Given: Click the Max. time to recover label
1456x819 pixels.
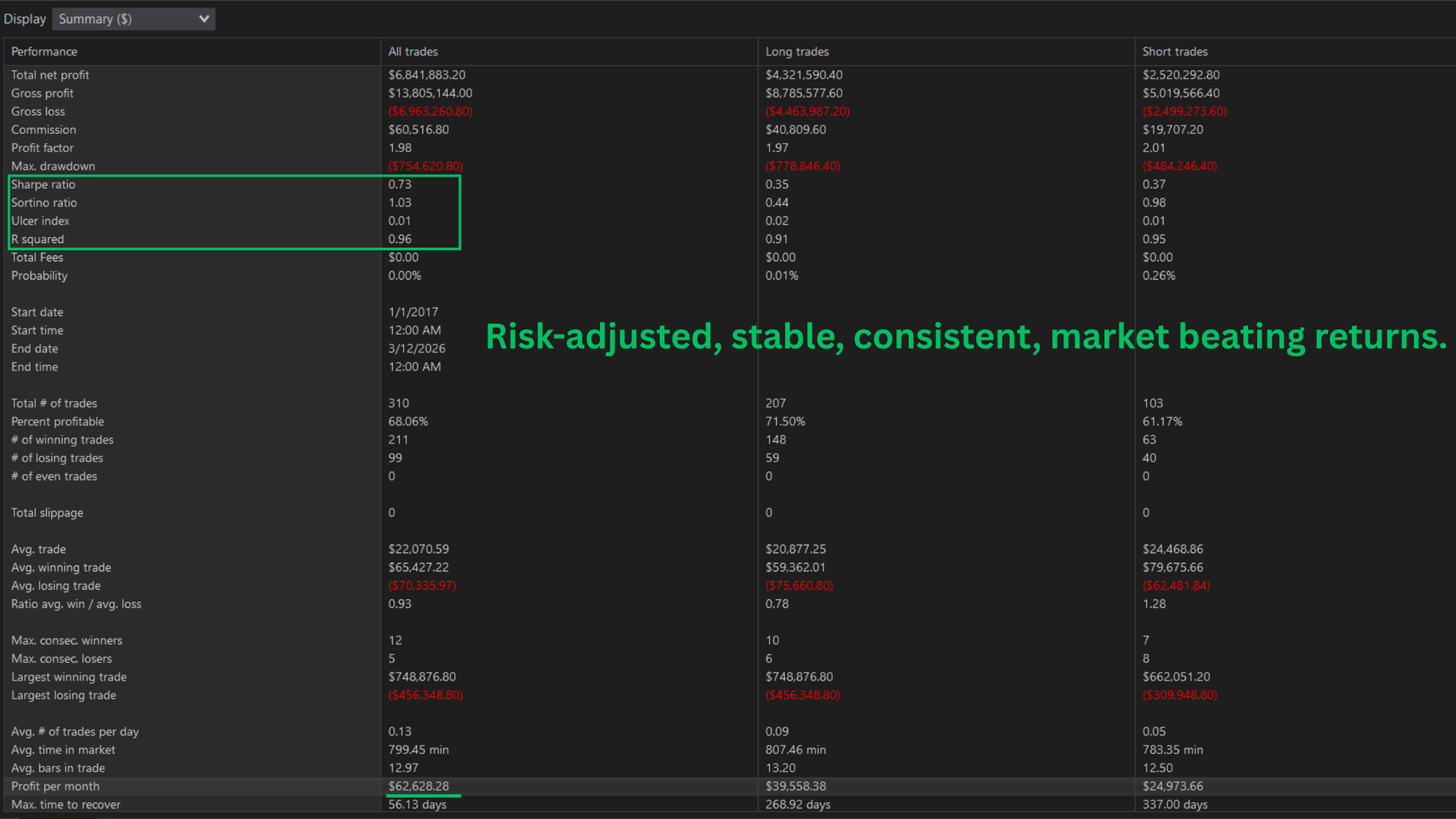Looking at the screenshot, I should (x=66, y=805).
